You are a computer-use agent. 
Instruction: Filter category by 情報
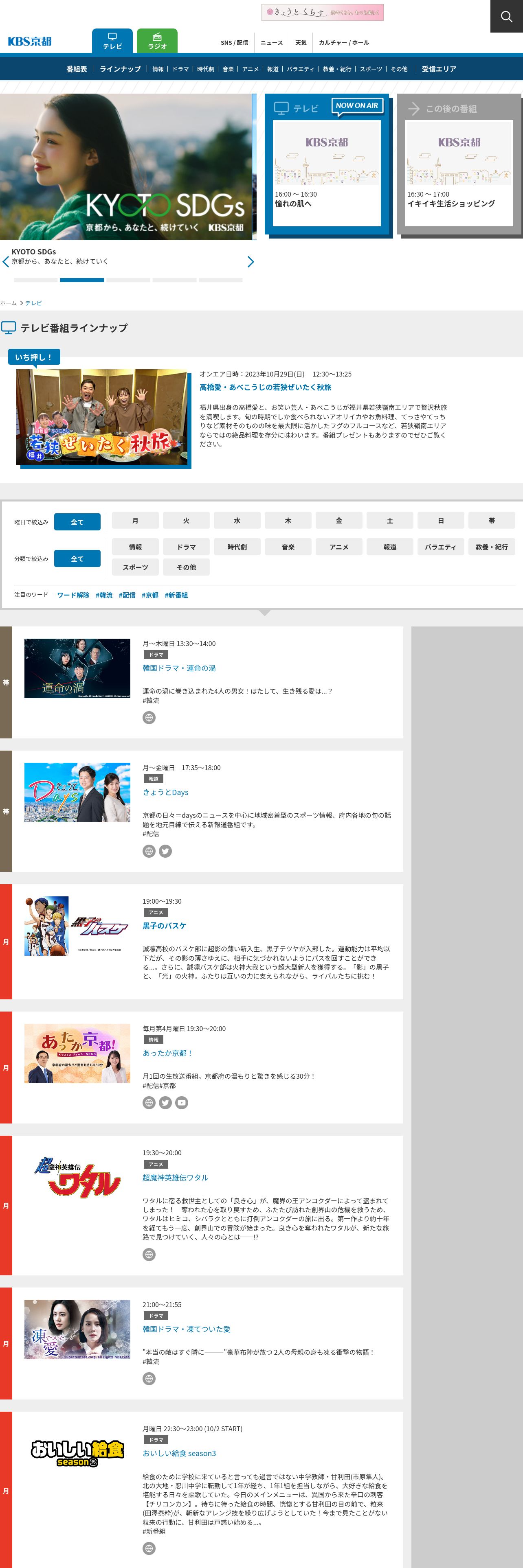click(x=135, y=547)
